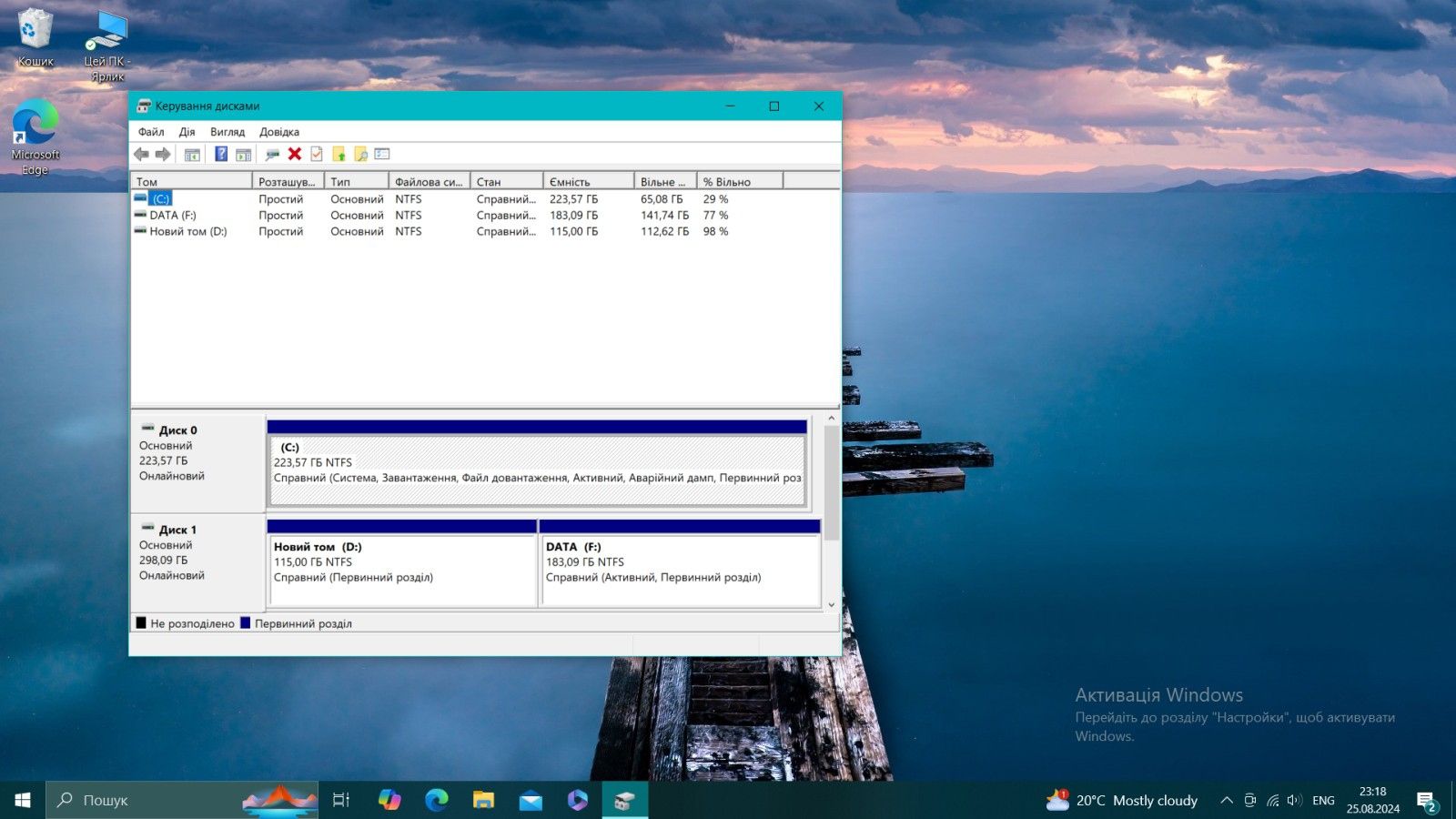Click the 141,74 ГБ free space cell
The image size is (1456, 819).
[664, 216]
